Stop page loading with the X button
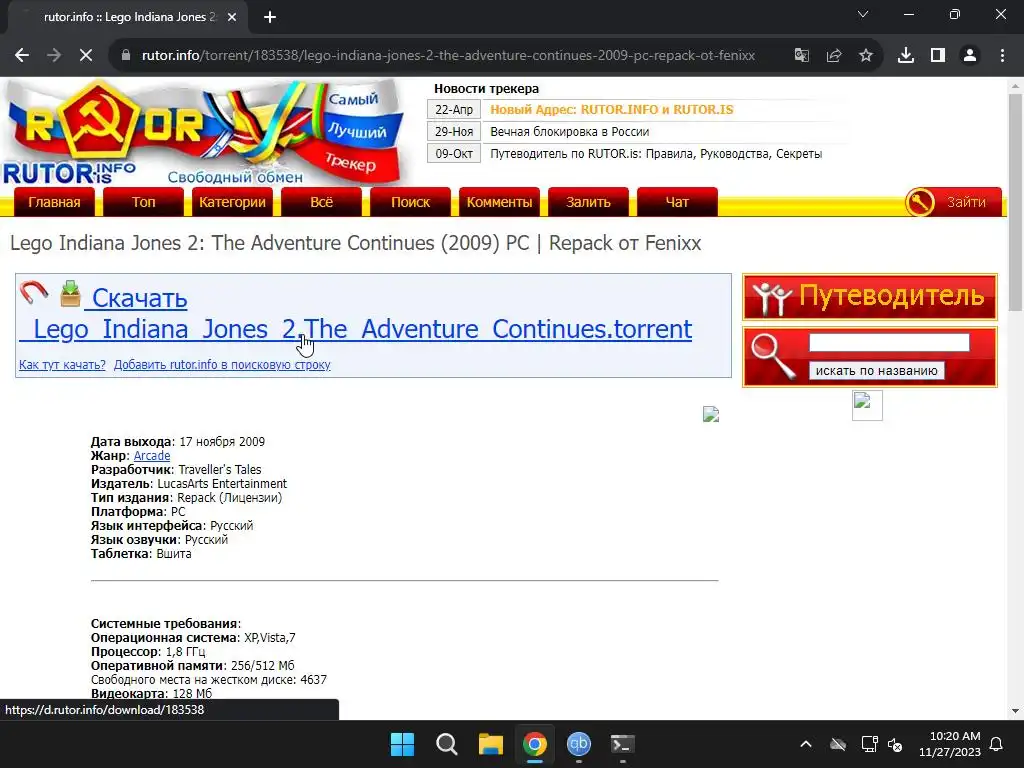Viewport: 1024px width, 768px height. (86, 56)
